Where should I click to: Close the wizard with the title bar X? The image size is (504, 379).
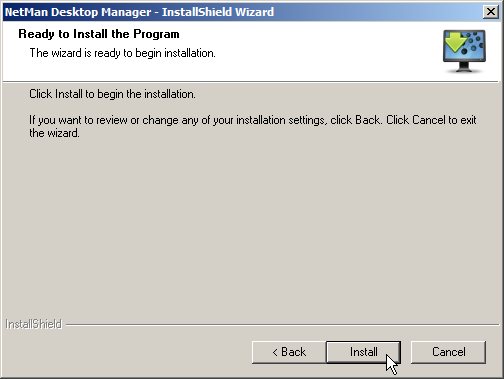click(x=491, y=12)
